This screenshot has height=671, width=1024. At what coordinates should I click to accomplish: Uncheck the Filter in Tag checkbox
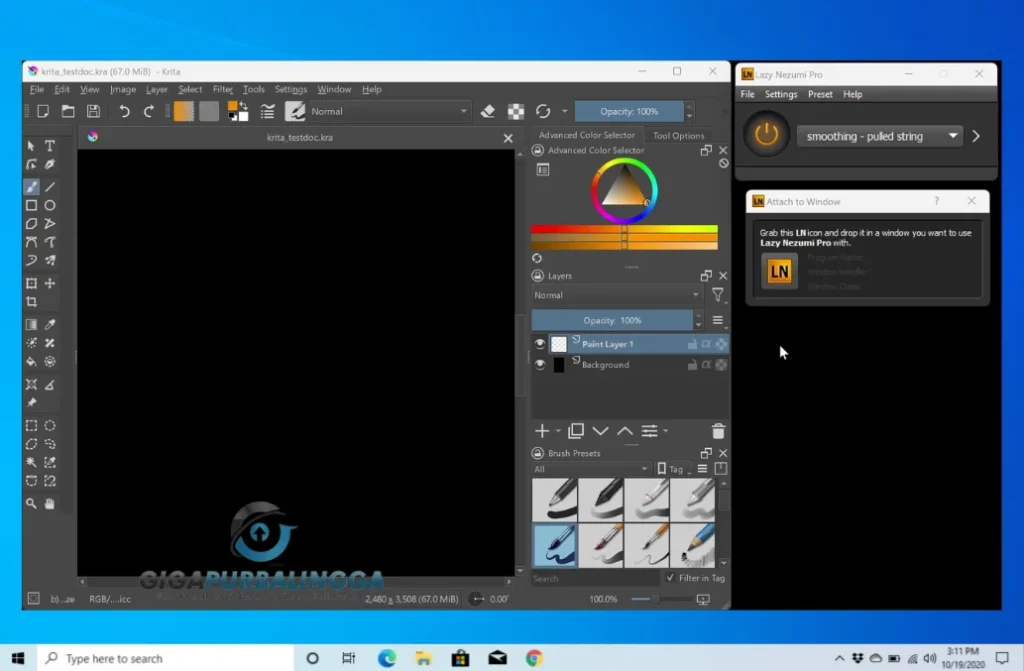click(670, 578)
